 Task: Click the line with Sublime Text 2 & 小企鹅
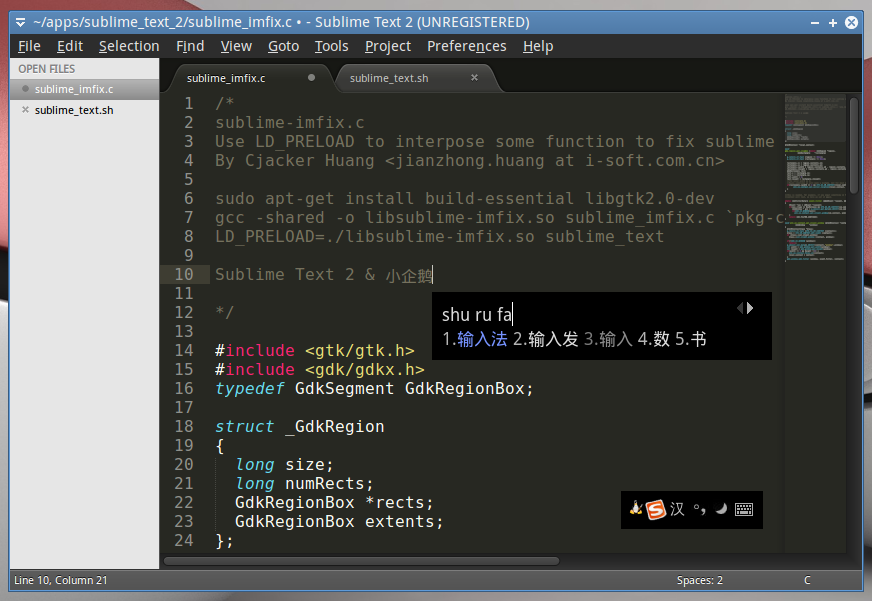324,275
